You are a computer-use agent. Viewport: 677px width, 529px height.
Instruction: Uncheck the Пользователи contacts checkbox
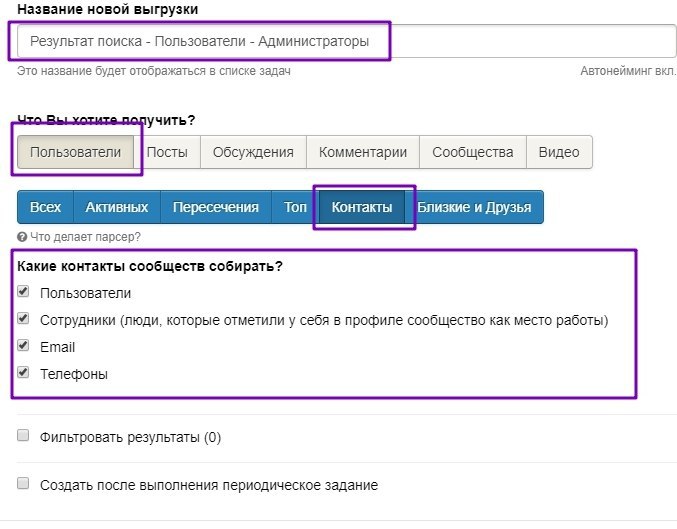[23, 292]
